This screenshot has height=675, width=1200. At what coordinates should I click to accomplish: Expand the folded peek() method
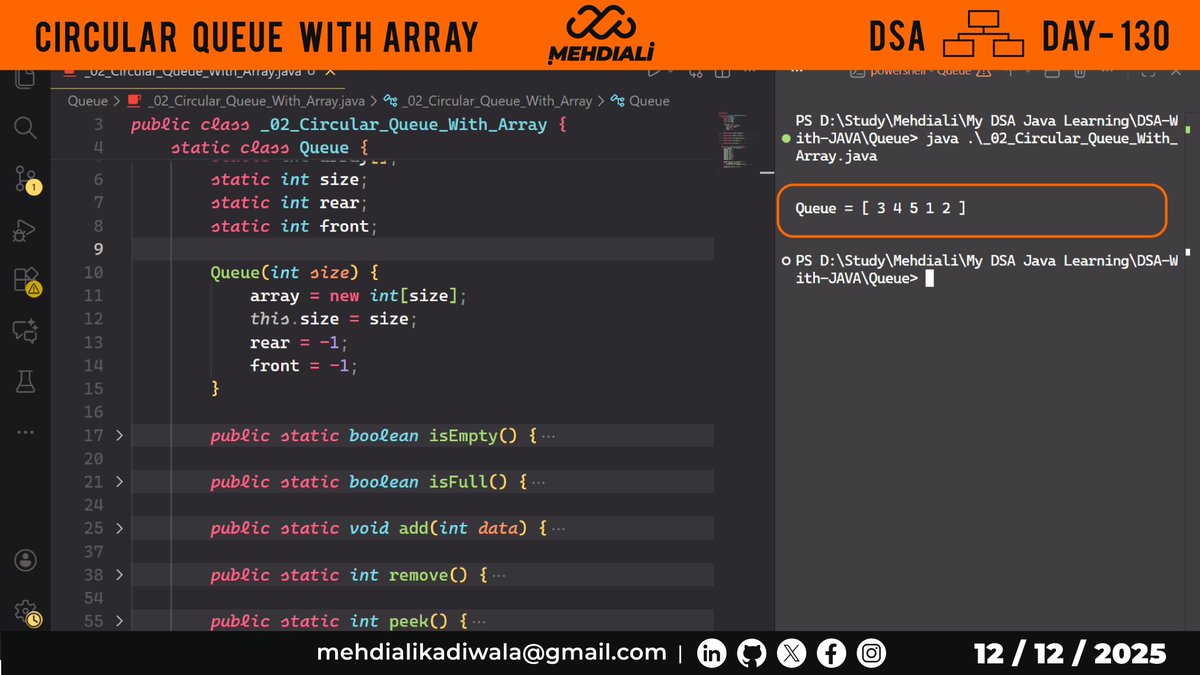click(119, 621)
